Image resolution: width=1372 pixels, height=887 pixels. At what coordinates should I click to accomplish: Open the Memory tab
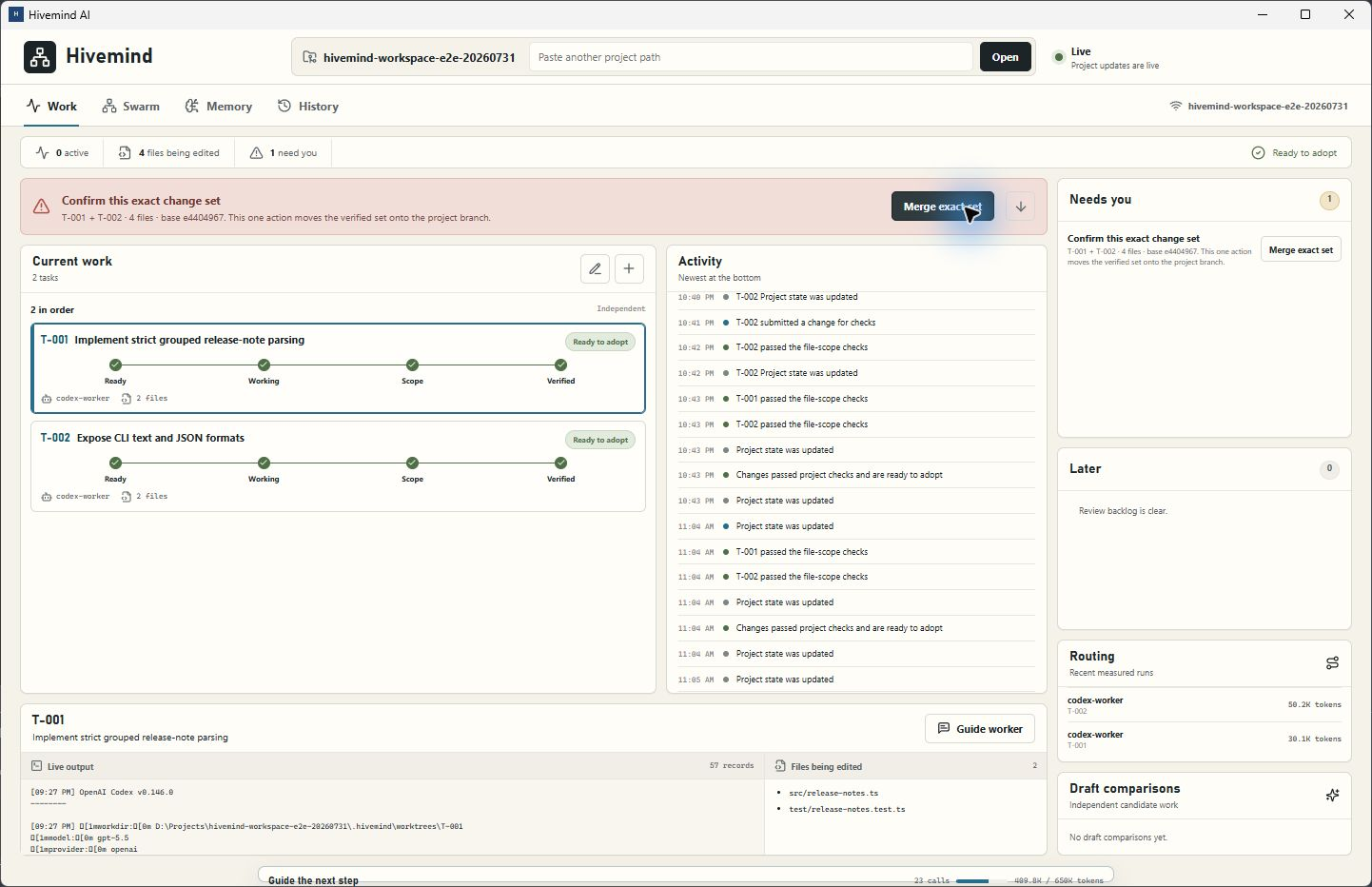(219, 107)
